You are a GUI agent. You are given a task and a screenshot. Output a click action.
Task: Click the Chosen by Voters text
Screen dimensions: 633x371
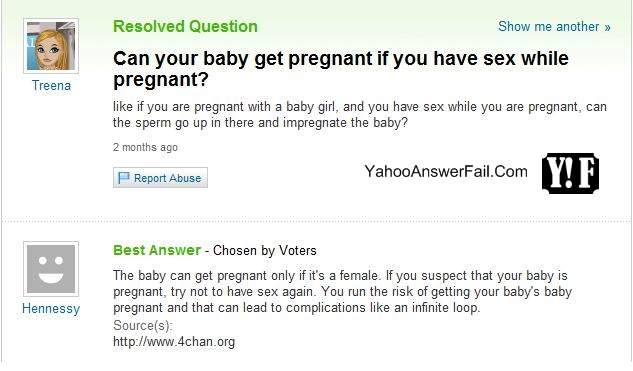(x=265, y=251)
